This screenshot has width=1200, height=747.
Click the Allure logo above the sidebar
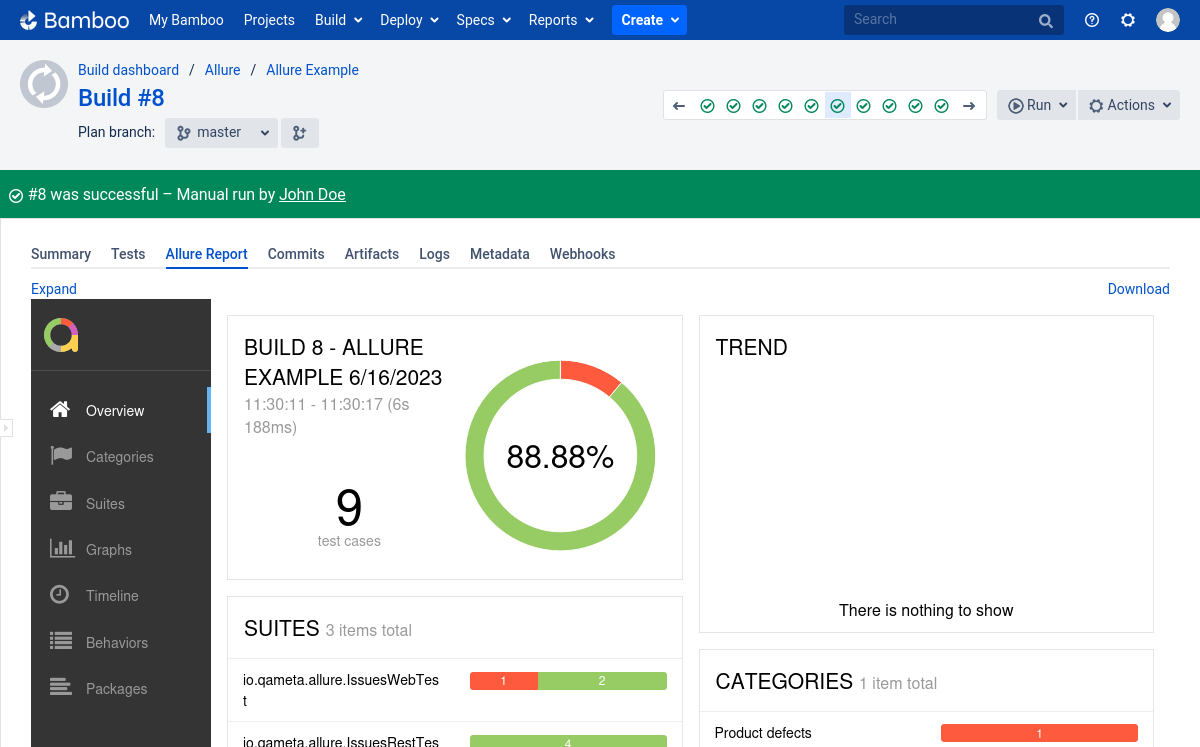60,336
